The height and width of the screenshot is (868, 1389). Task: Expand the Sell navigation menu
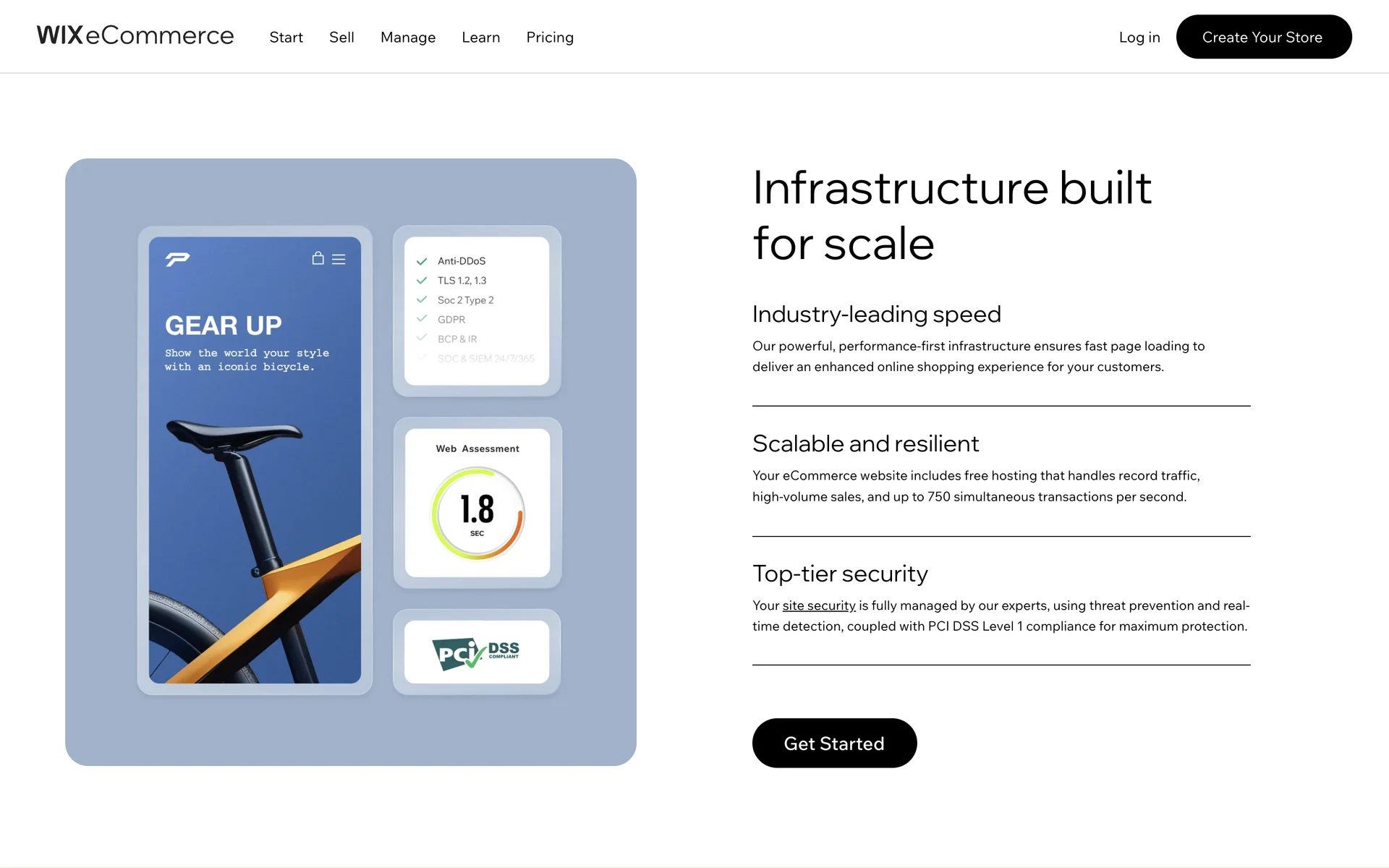click(x=341, y=37)
